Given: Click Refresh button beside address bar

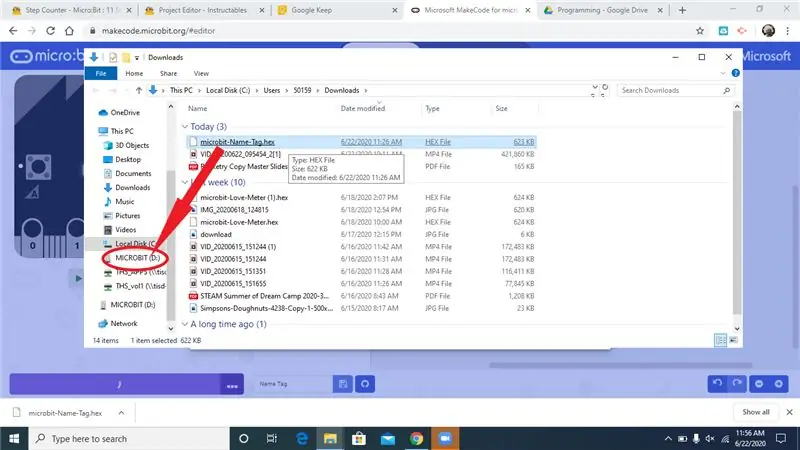Looking at the screenshot, I should coord(605,87).
